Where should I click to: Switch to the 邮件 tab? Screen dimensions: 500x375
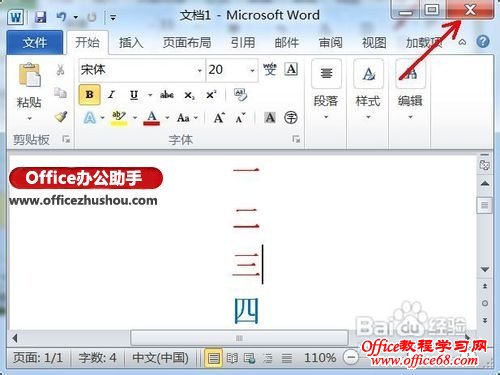(286, 43)
